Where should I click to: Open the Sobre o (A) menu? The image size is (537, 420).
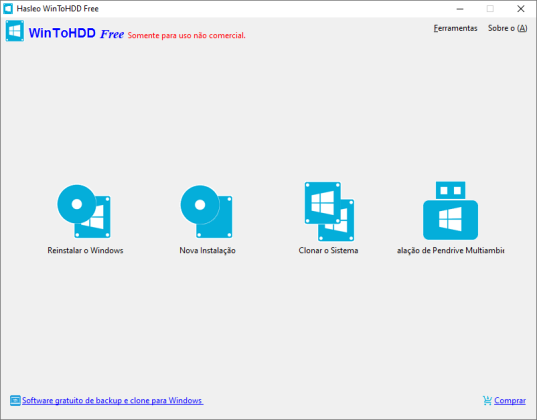pyautogui.click(x=508, y=28)
